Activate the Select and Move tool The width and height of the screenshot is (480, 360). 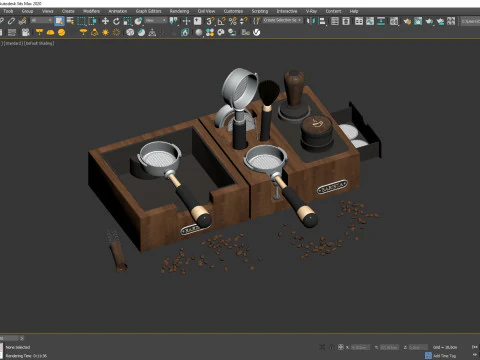105,21
